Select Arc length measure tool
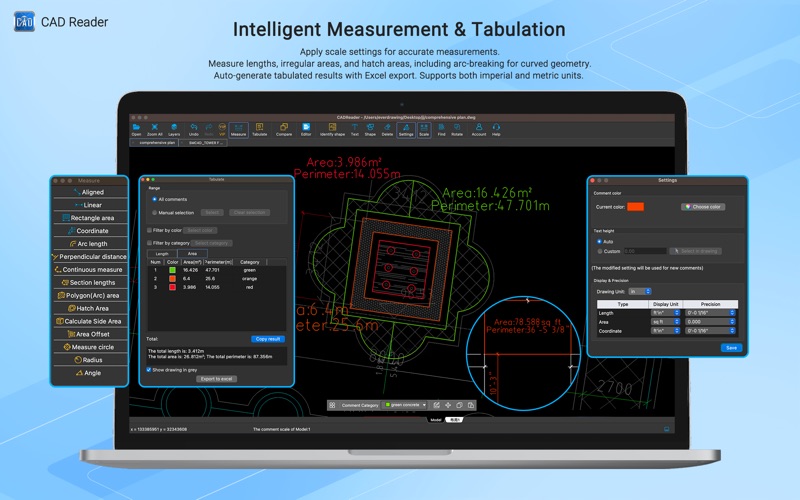Image resolution: width=800 pixels, height=500 pixels. coord(89,244)
